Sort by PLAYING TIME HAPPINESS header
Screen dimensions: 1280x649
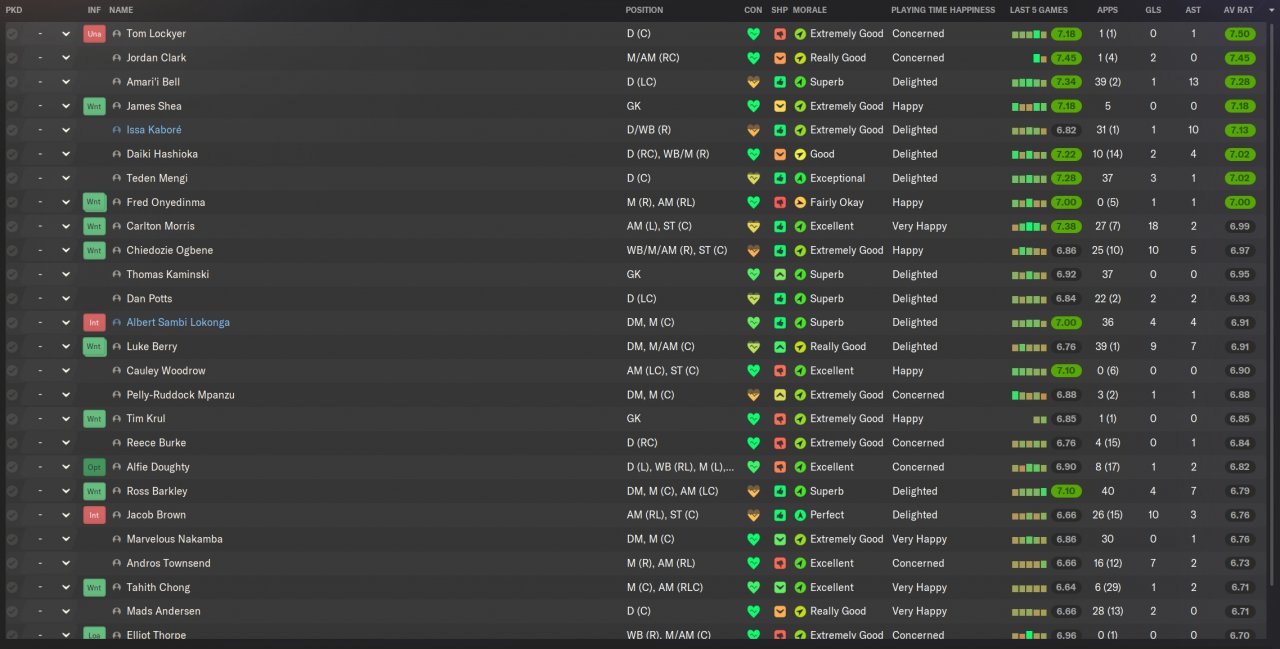pyautogui.click(x=943, y=10)
